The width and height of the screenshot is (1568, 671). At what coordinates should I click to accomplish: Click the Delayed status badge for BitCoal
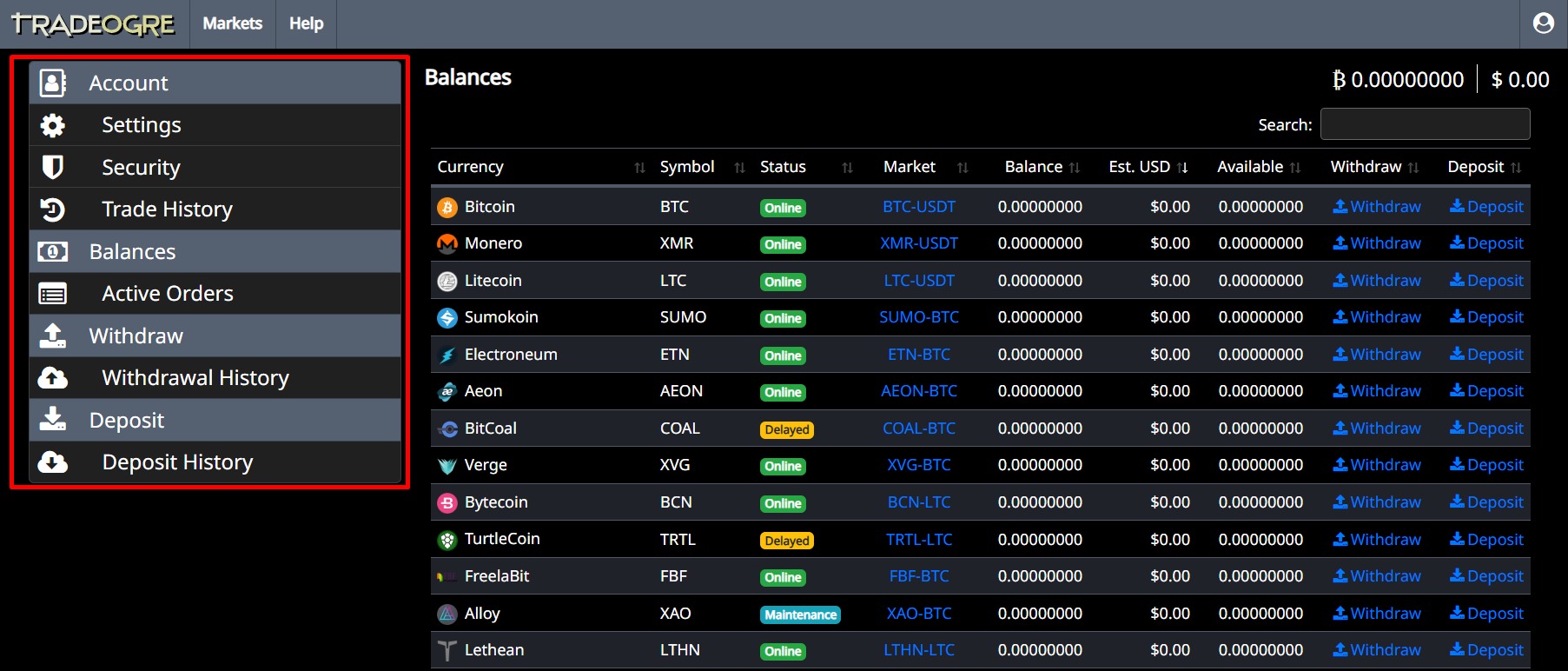click(x=787, y=429)
